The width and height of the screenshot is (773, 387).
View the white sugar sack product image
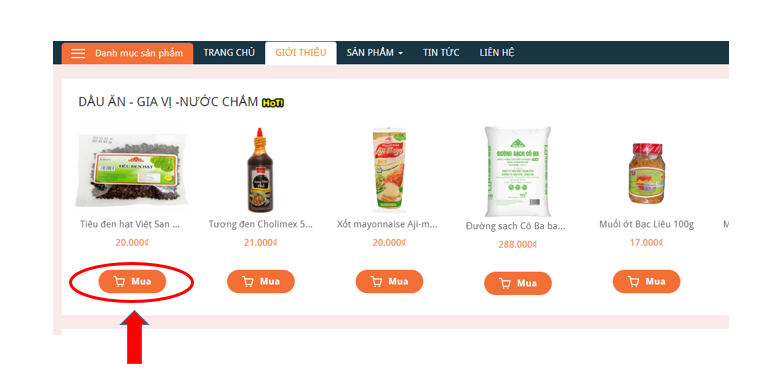coord(517,172)
